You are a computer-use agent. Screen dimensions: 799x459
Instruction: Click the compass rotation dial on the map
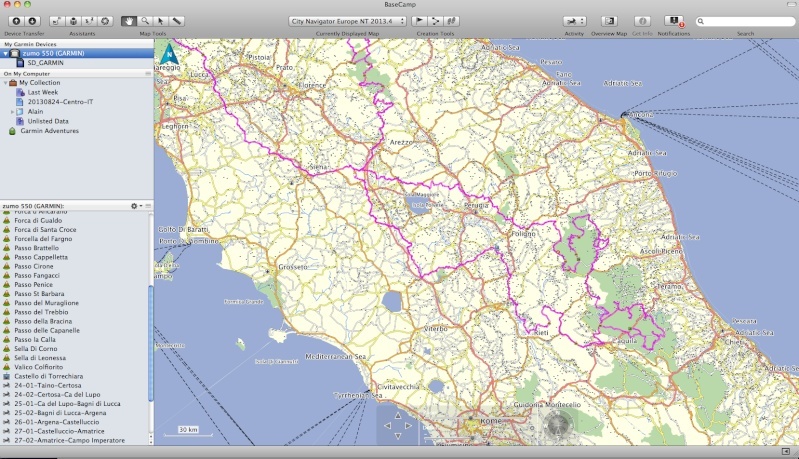[x=556, y=425]
